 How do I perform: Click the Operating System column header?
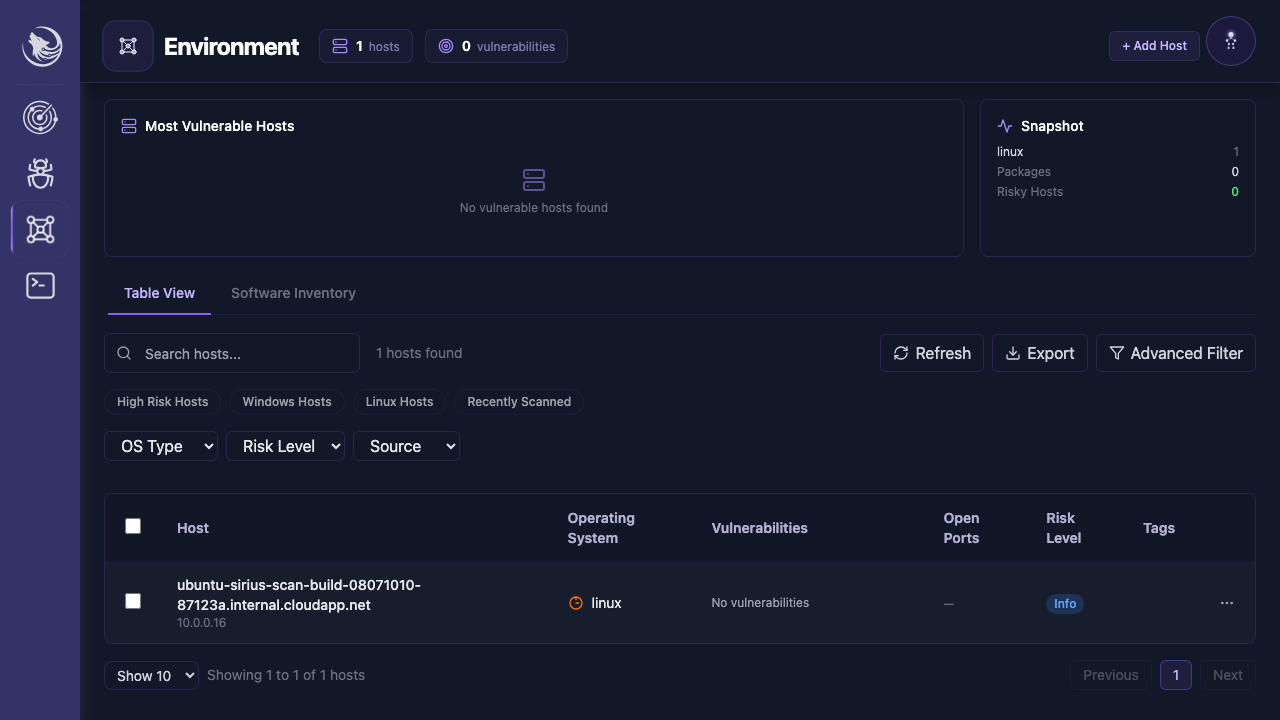[601, 528]
